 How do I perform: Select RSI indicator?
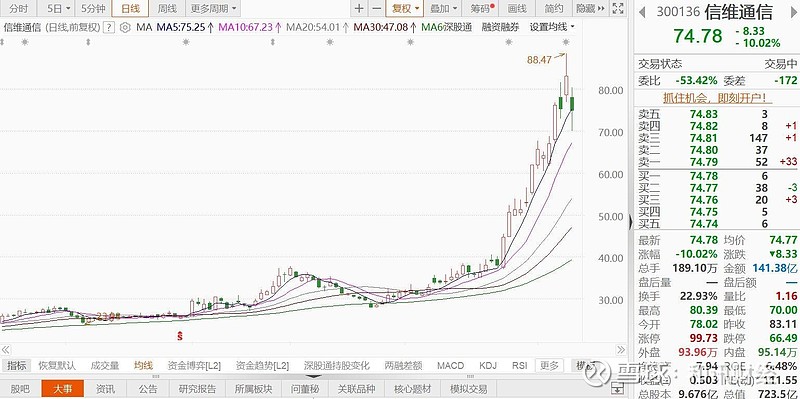(x=519, y=365)
